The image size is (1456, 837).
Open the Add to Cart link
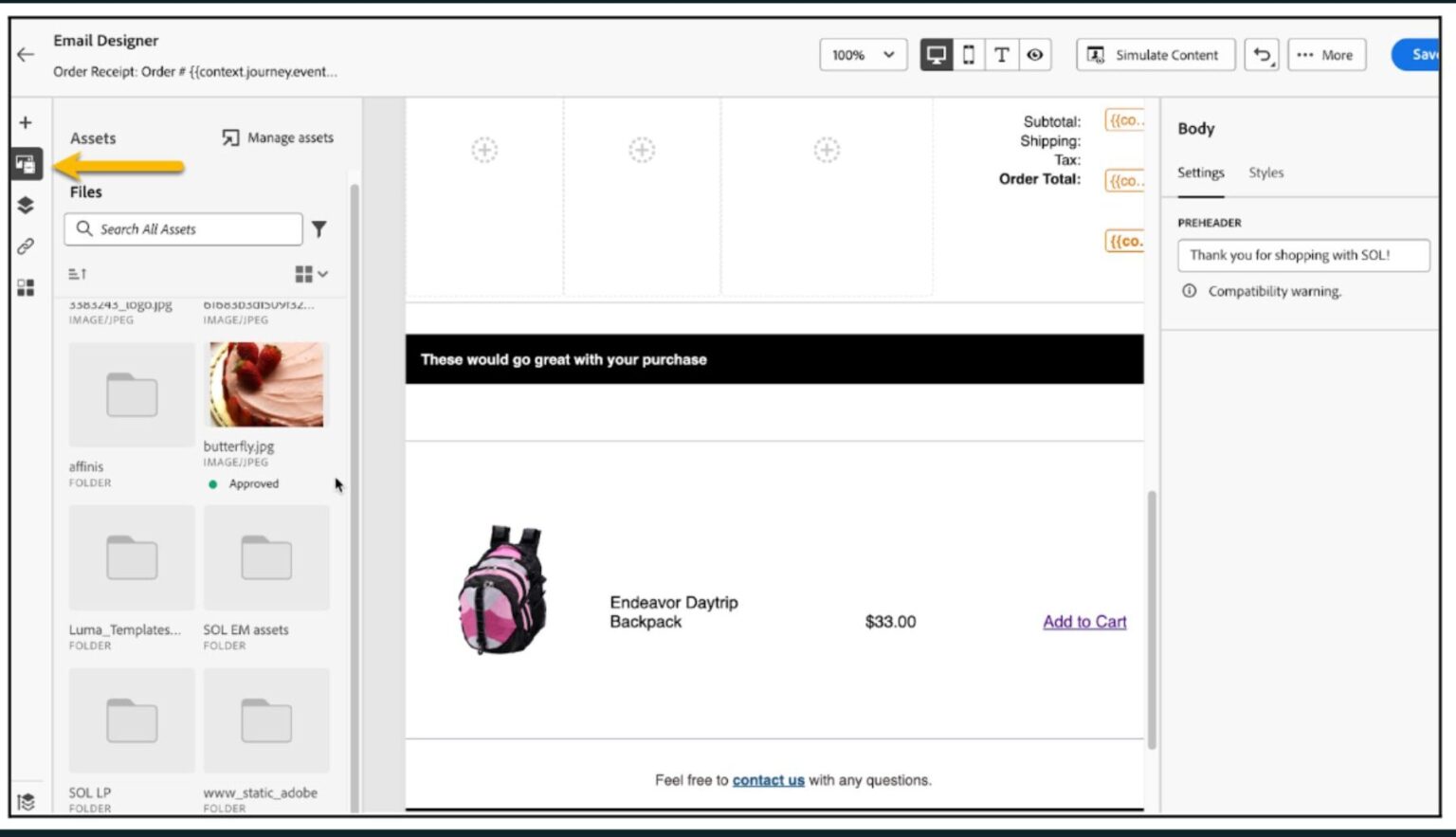click(1083, 621)
